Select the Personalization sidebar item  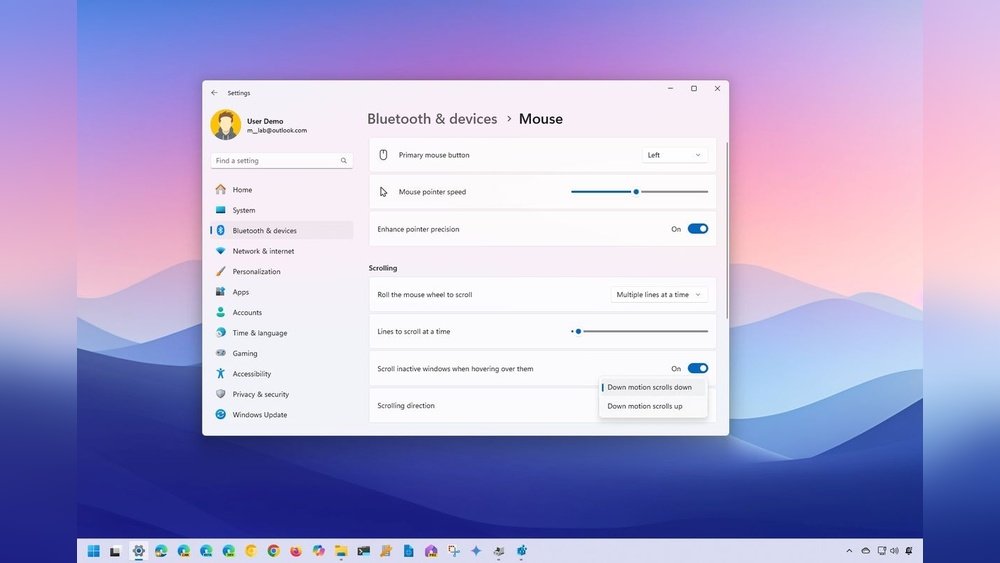[x=256, y=272]
